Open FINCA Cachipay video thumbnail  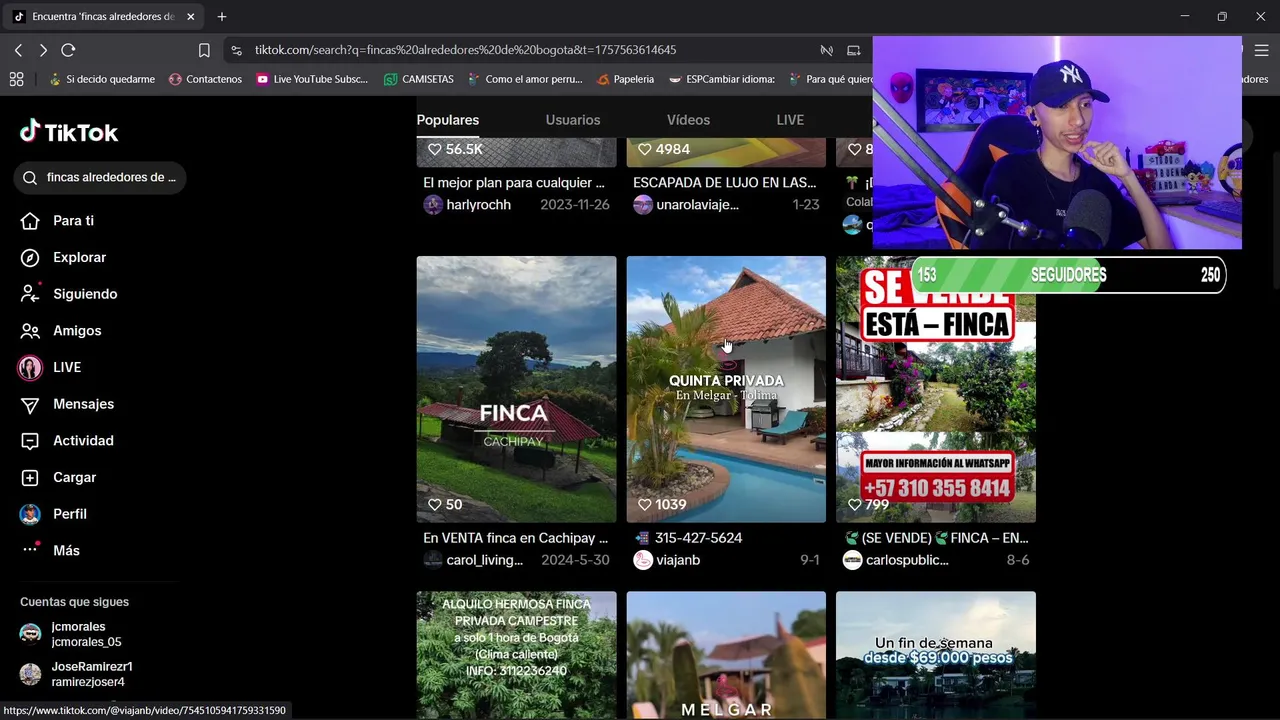pyautogui.click(x=517, y=389)
